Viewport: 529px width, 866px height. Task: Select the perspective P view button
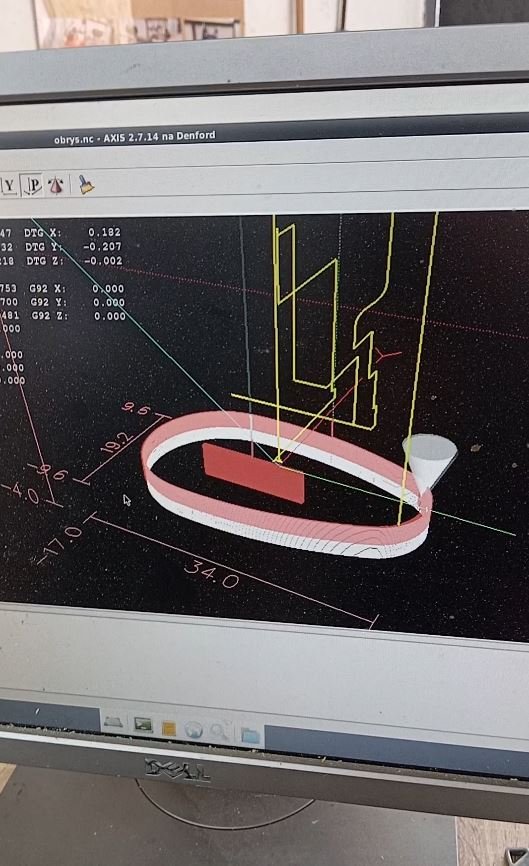[x=33, y=186]
